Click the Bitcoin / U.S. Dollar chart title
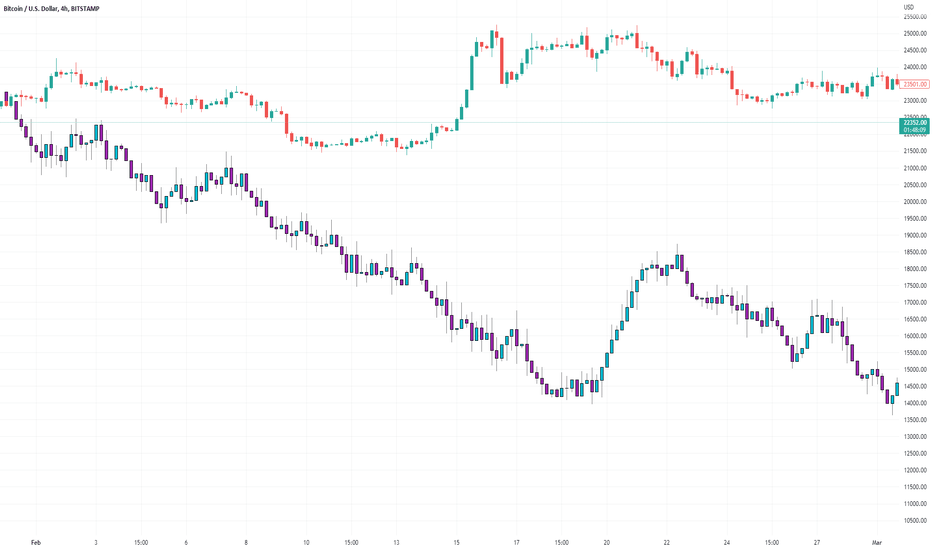The image size is (932, 550). coord(51,9)
